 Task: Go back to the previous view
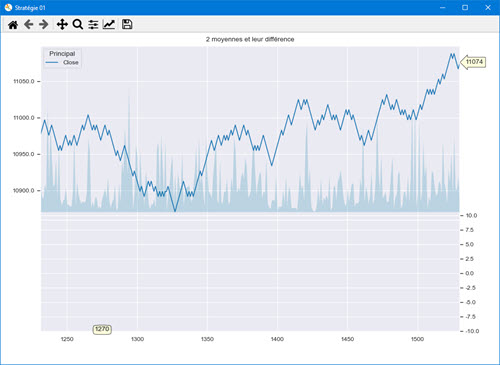click(29, 24)
